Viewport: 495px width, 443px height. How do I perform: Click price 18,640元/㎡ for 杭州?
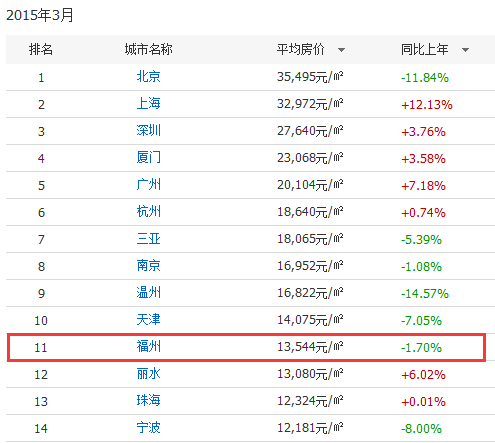point(310,212)
